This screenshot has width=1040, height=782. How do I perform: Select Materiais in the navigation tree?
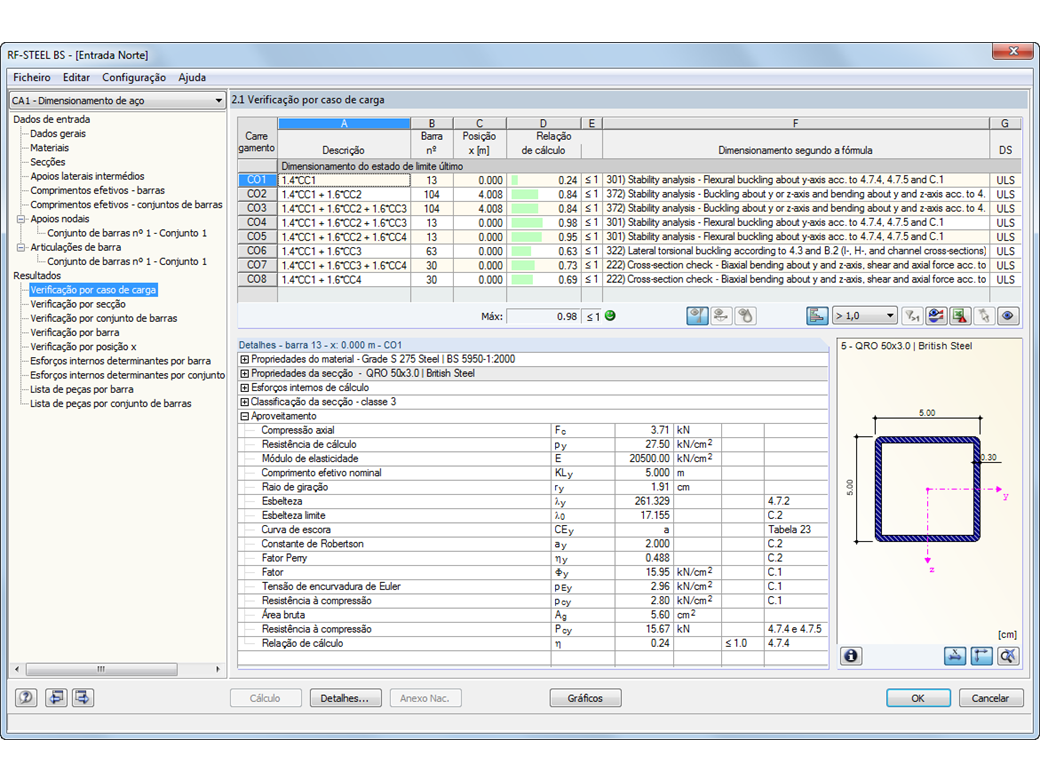[49, 148]
